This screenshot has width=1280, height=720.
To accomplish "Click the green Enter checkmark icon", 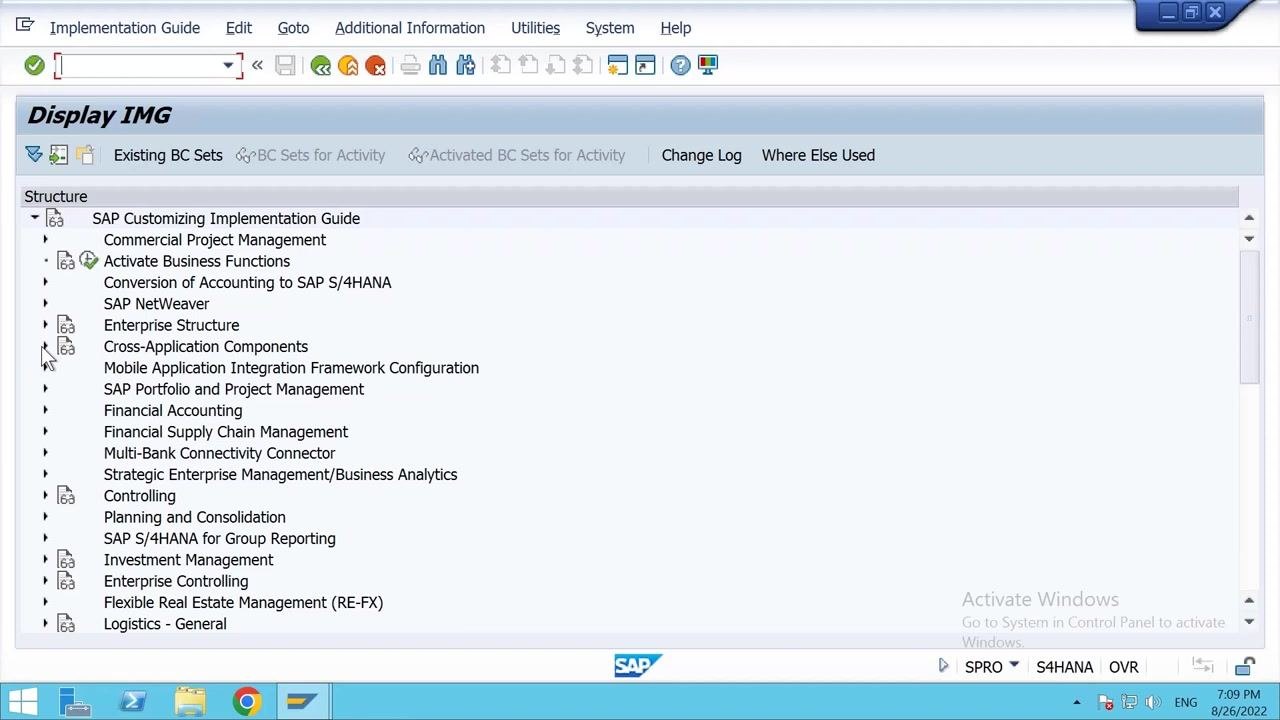I will point(34,65).
